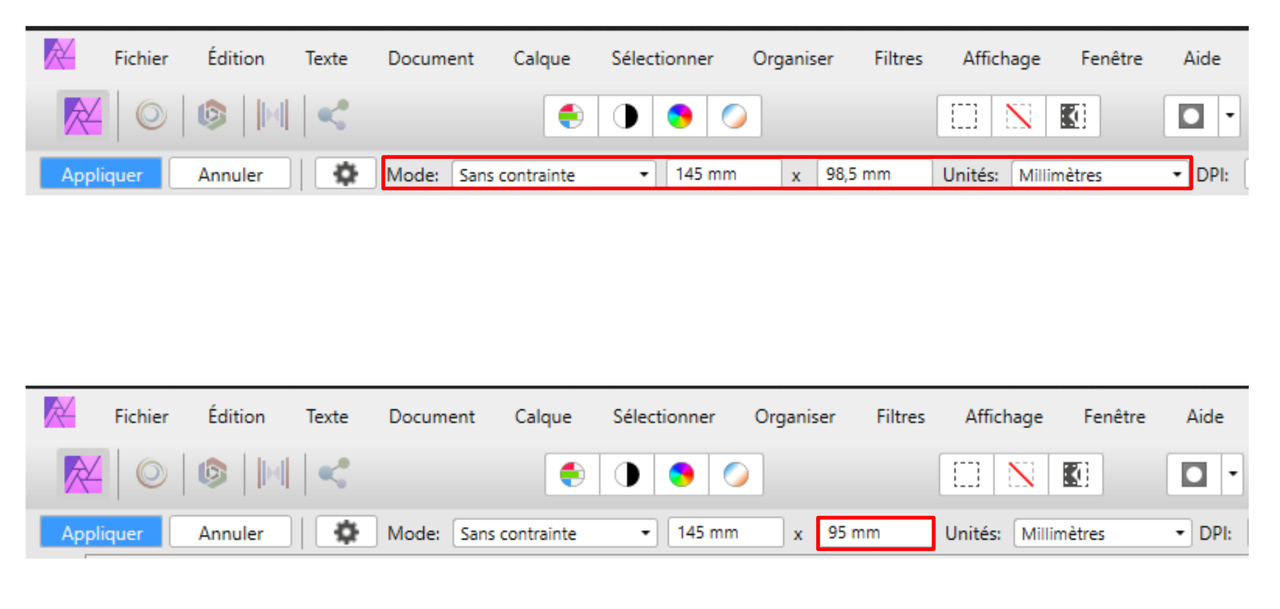1280x609 pixels.
Task: Click Annuler button in lower screenshot
Action: tap(231, 533)
